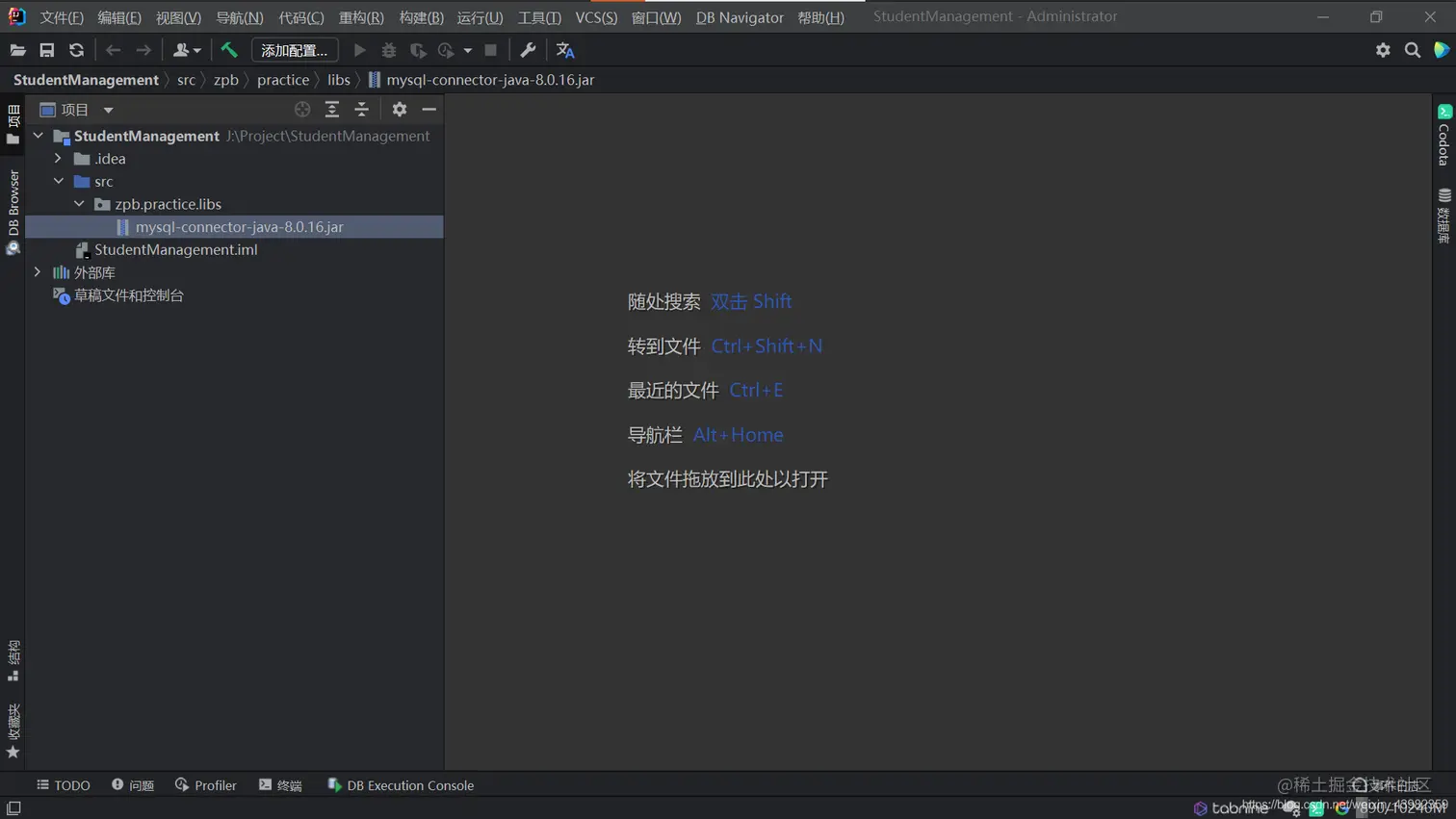Toggle the Codota panel on the right
This screenshot has height=819, width=1456.
click(x=1444, y=138)
